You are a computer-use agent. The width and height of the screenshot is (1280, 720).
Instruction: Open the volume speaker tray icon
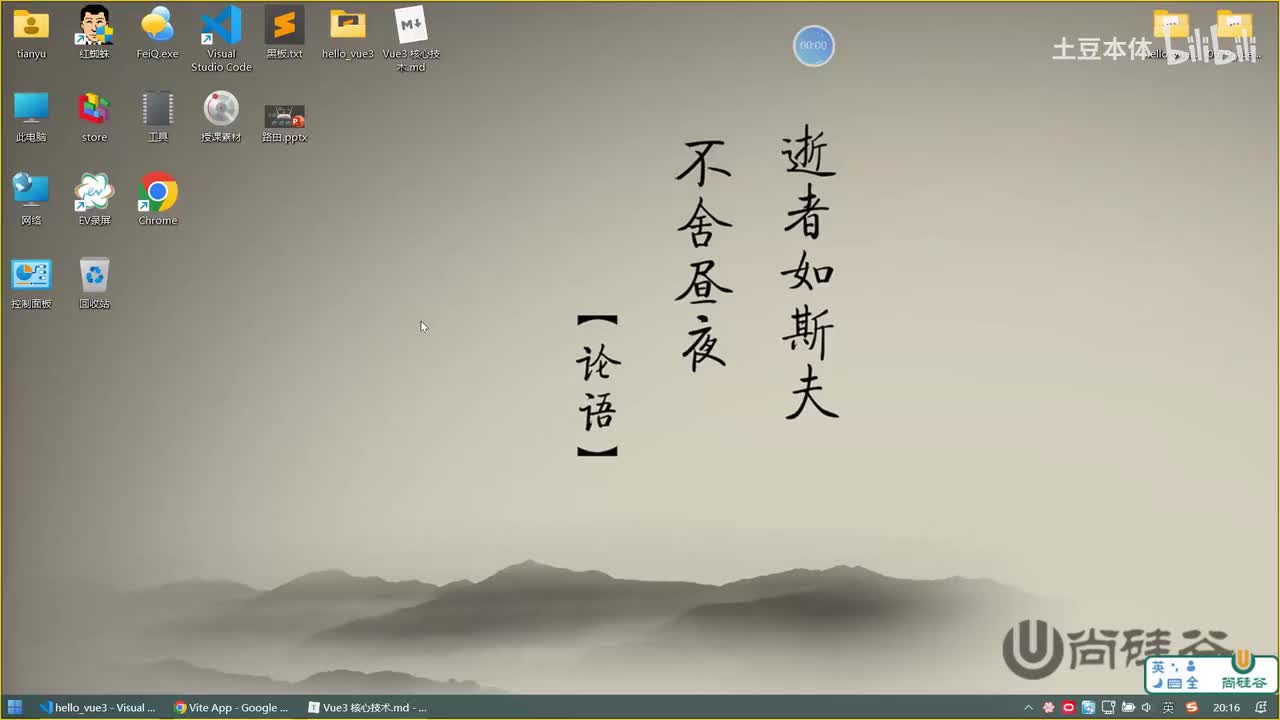pos(1146,708)
